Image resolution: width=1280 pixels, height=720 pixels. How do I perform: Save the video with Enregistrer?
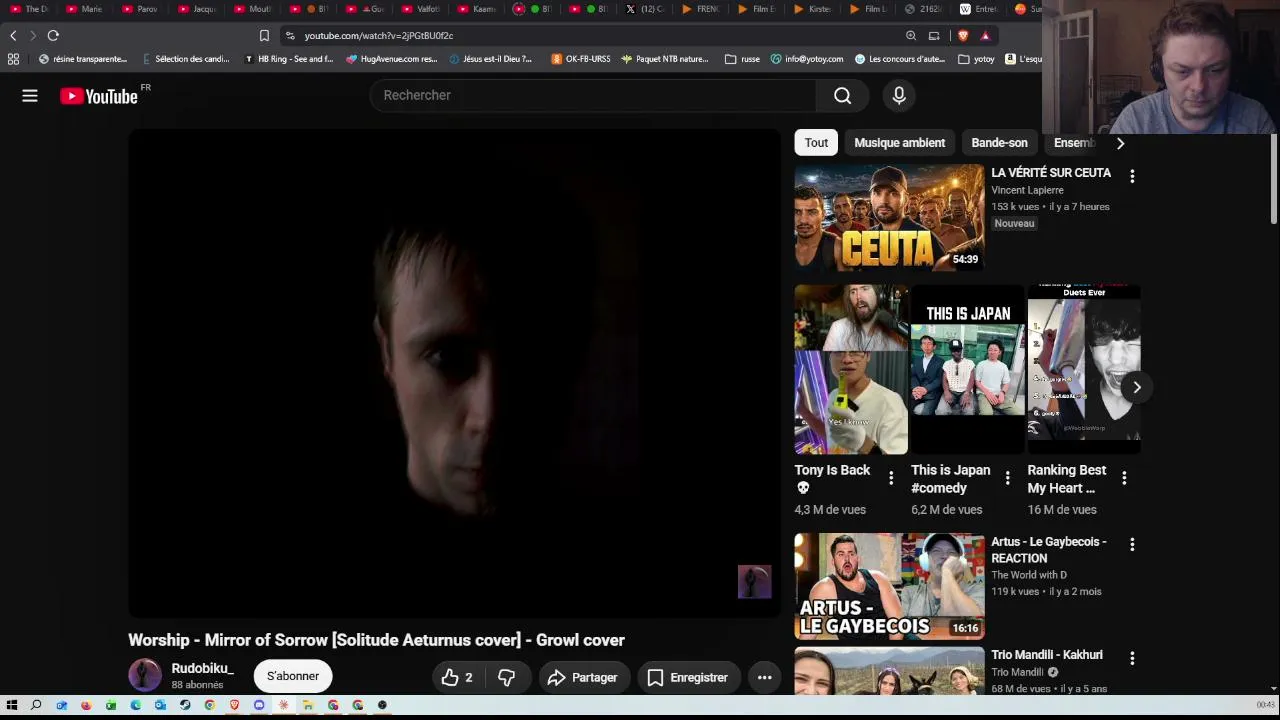pos(687,677)
